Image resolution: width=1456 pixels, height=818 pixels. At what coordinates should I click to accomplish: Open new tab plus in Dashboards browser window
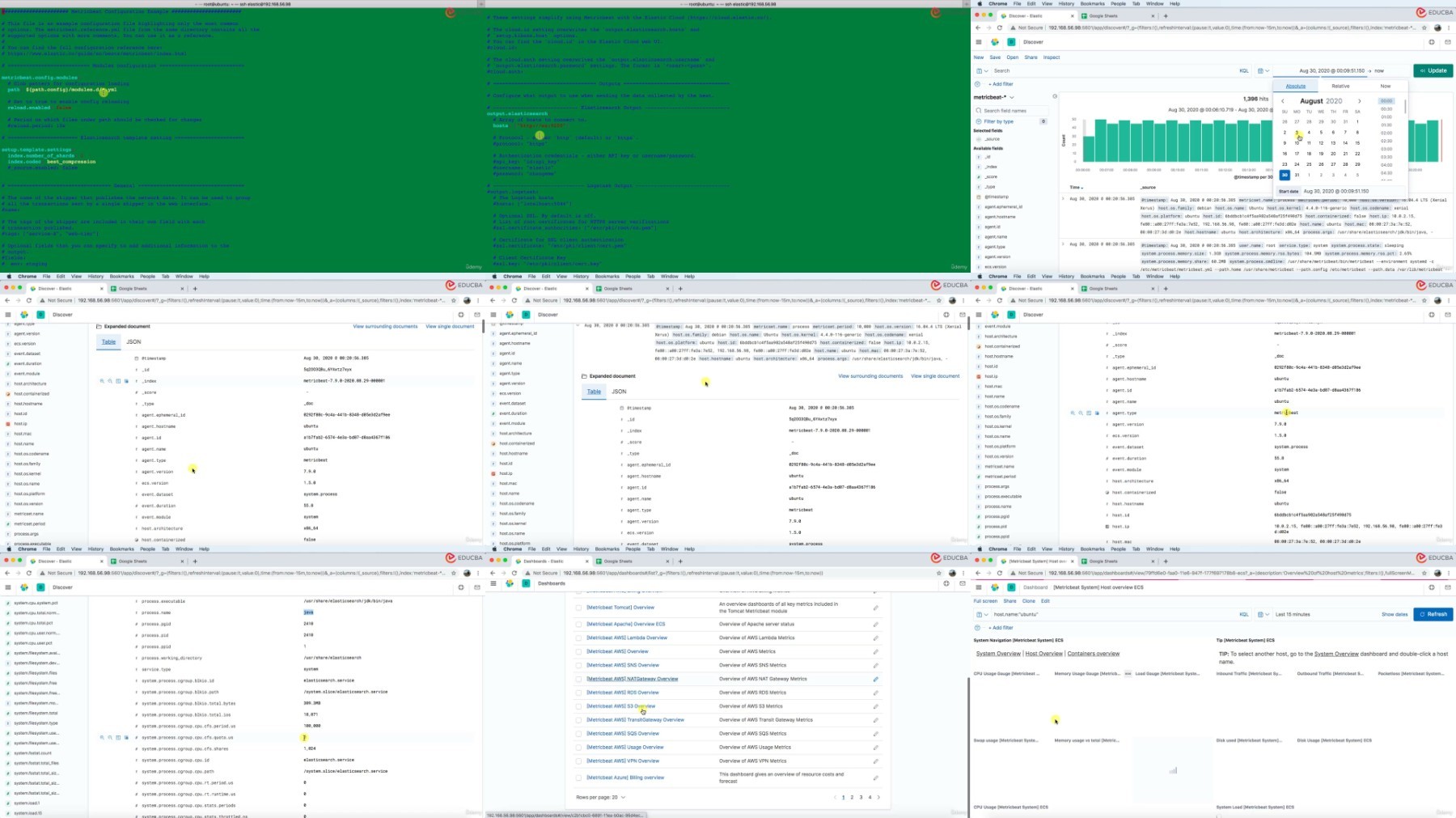[680, 561]
